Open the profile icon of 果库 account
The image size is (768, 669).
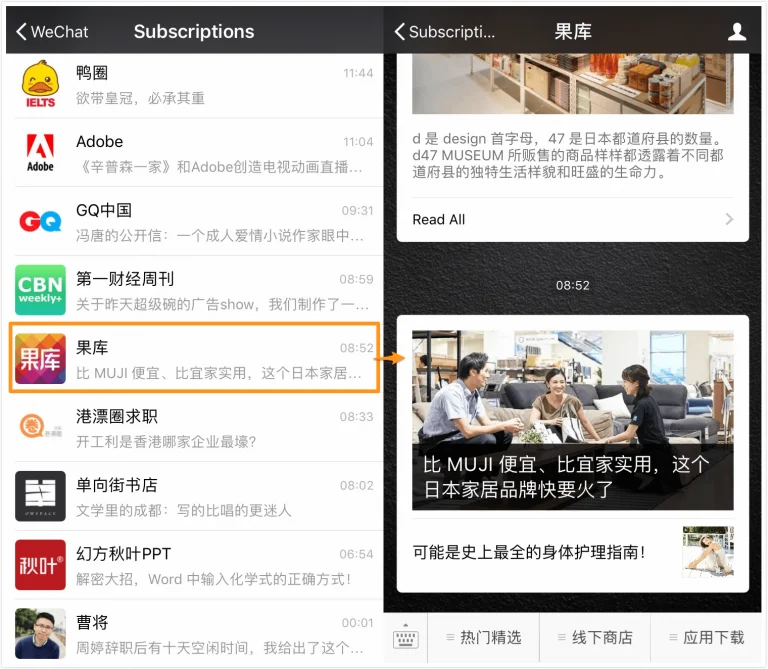737,32
